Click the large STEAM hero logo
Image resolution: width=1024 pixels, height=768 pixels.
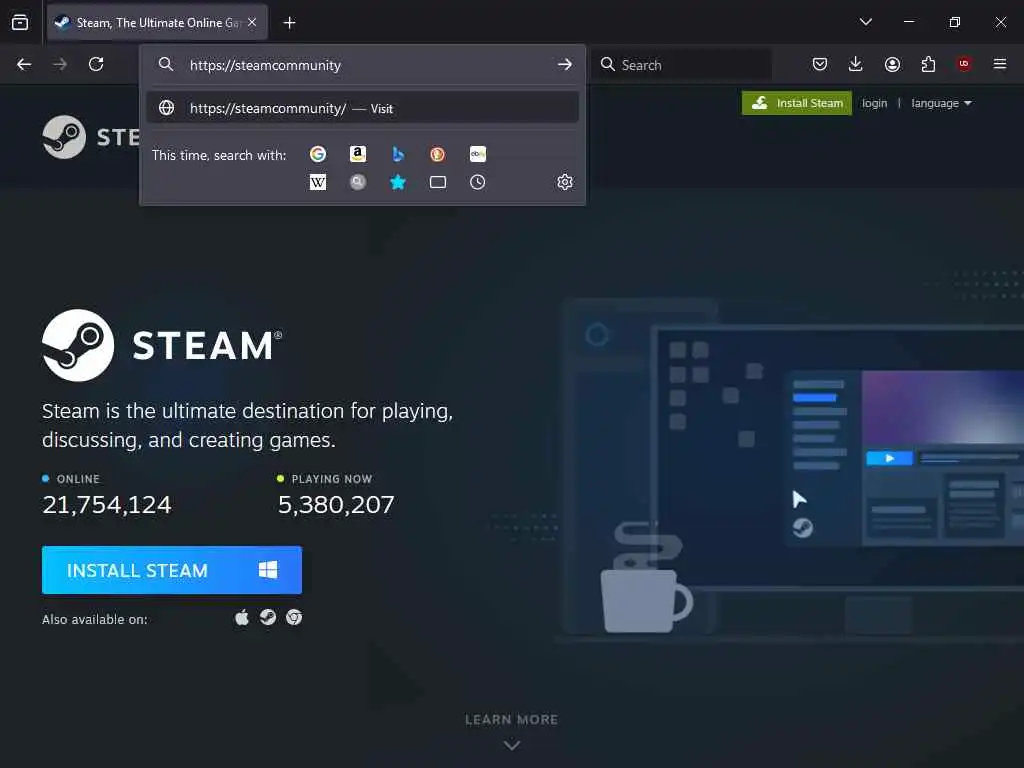tap(162, 345)
